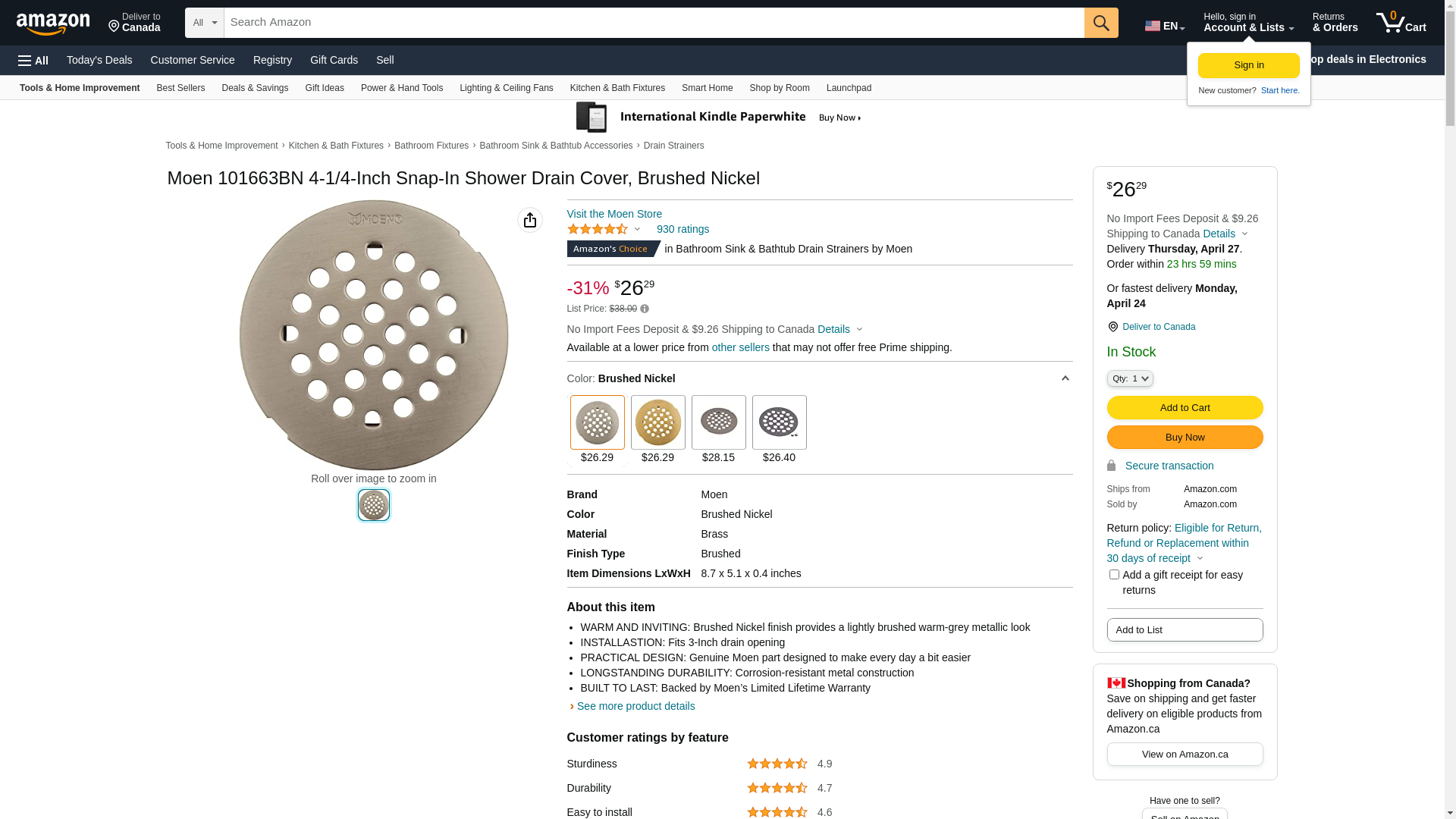Viewport: 1456px width, 819px height.
Task: Click the Amazon logo
Action: [53, 24]
